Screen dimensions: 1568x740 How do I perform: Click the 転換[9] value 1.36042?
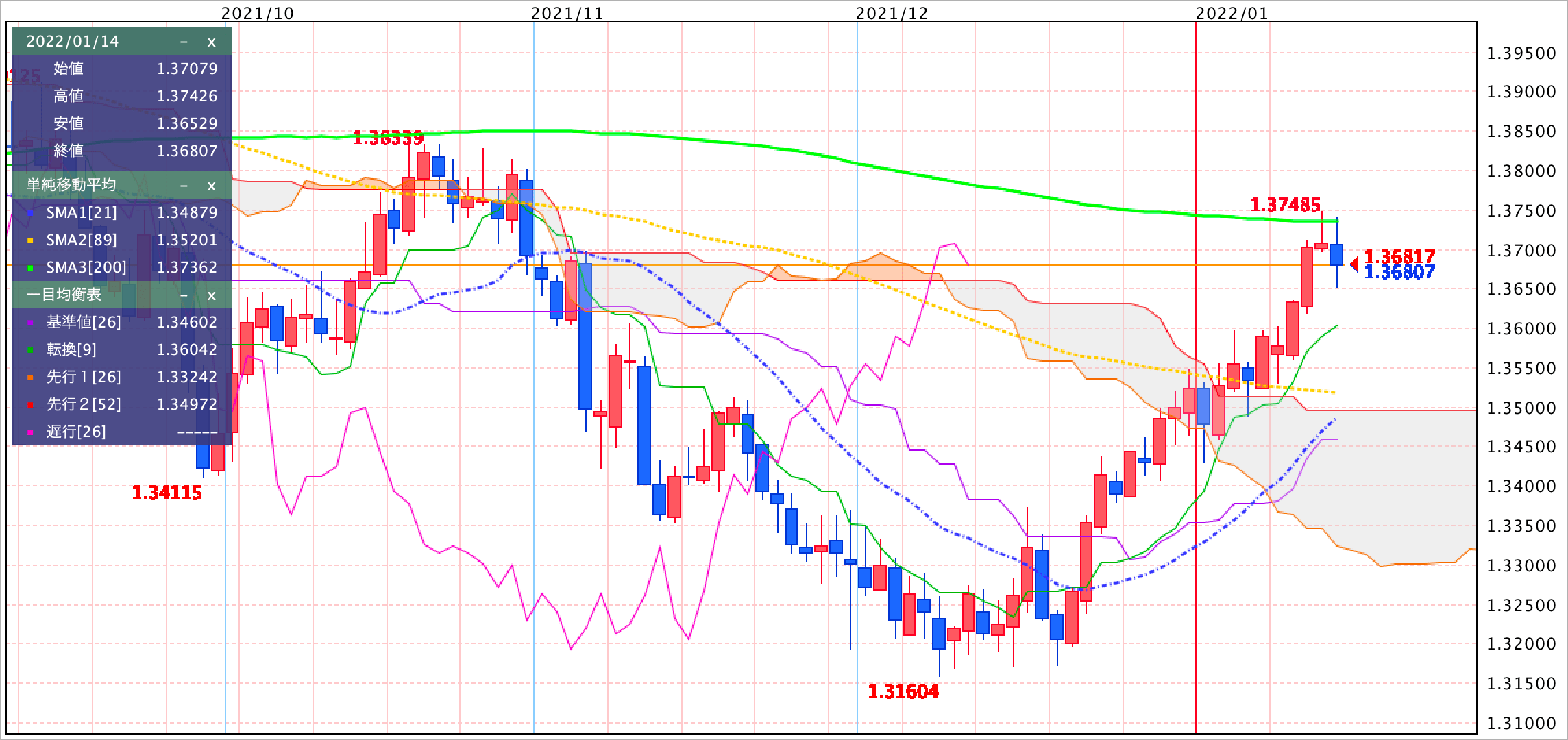point(187,349)
